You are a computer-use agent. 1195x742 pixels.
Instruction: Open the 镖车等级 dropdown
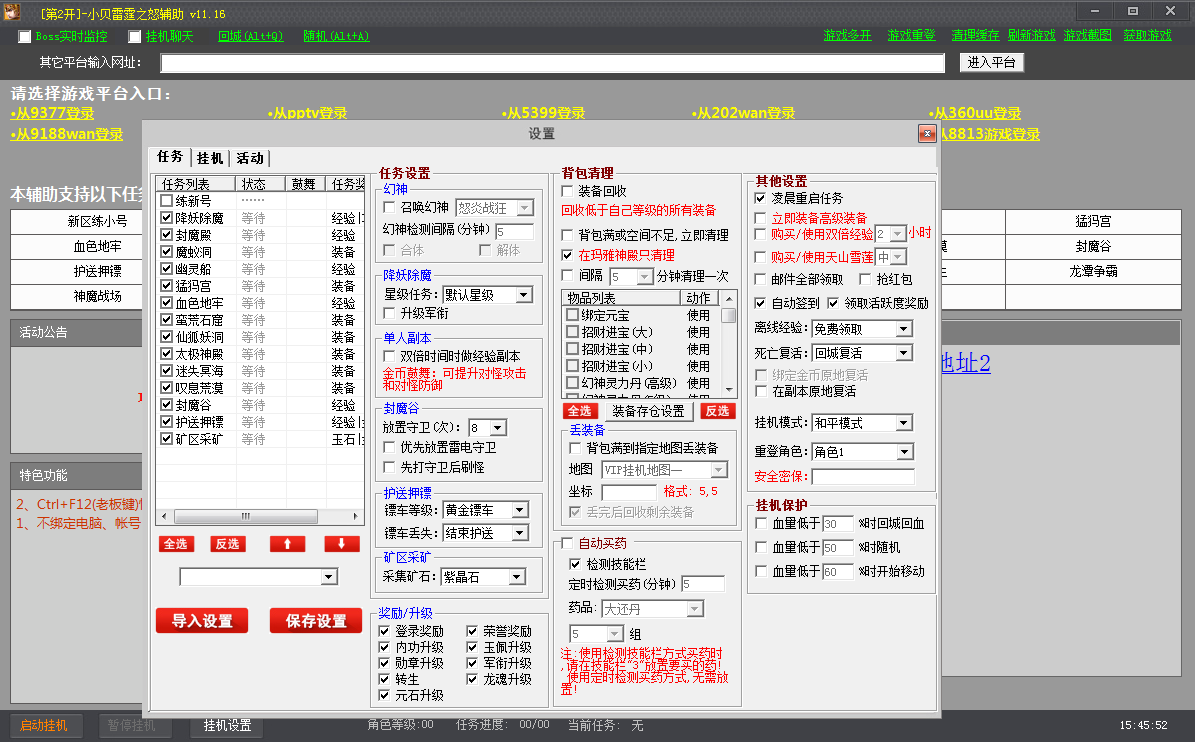[518, 510]
